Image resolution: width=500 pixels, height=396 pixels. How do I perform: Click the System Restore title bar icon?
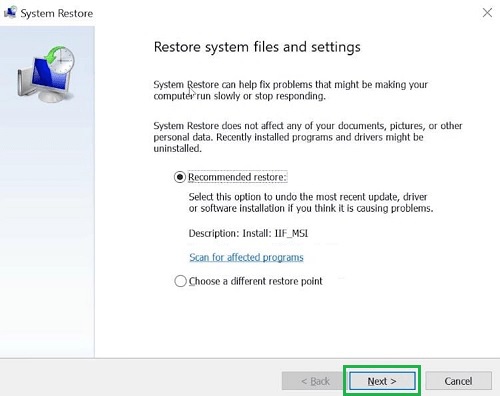(10, 13)
